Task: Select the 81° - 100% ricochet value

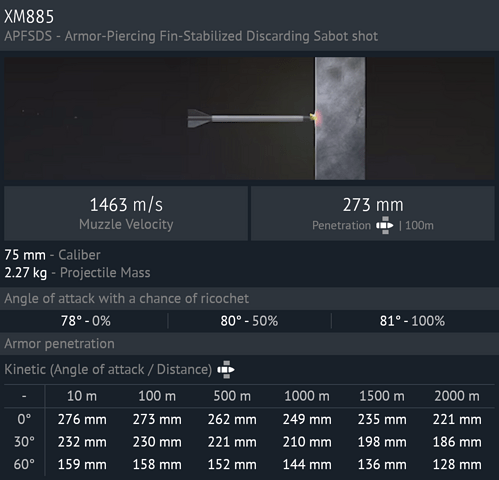Action: coord(412,321)
